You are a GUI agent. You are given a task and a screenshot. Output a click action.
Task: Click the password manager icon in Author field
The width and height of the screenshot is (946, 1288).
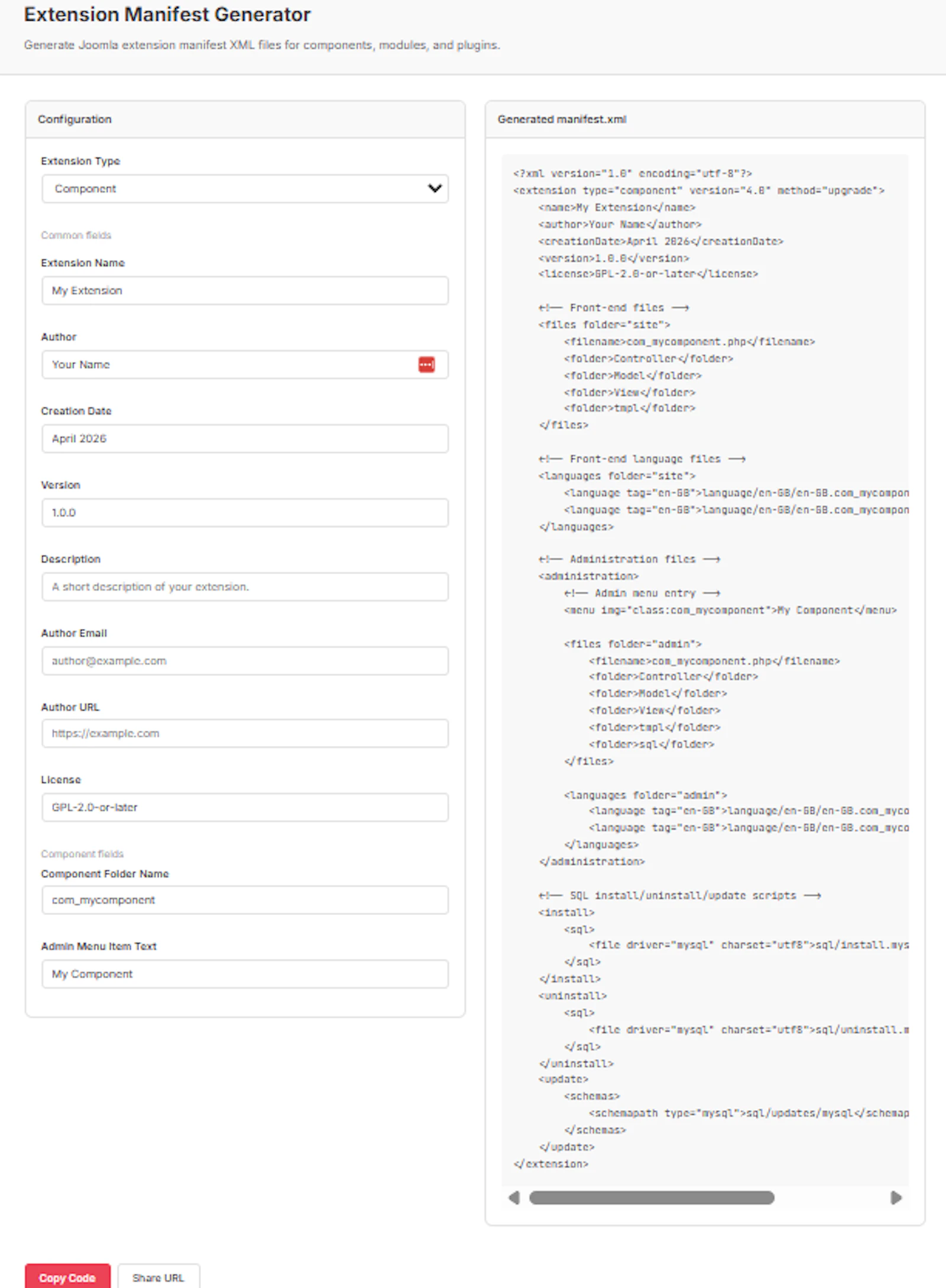coord(426,365)
